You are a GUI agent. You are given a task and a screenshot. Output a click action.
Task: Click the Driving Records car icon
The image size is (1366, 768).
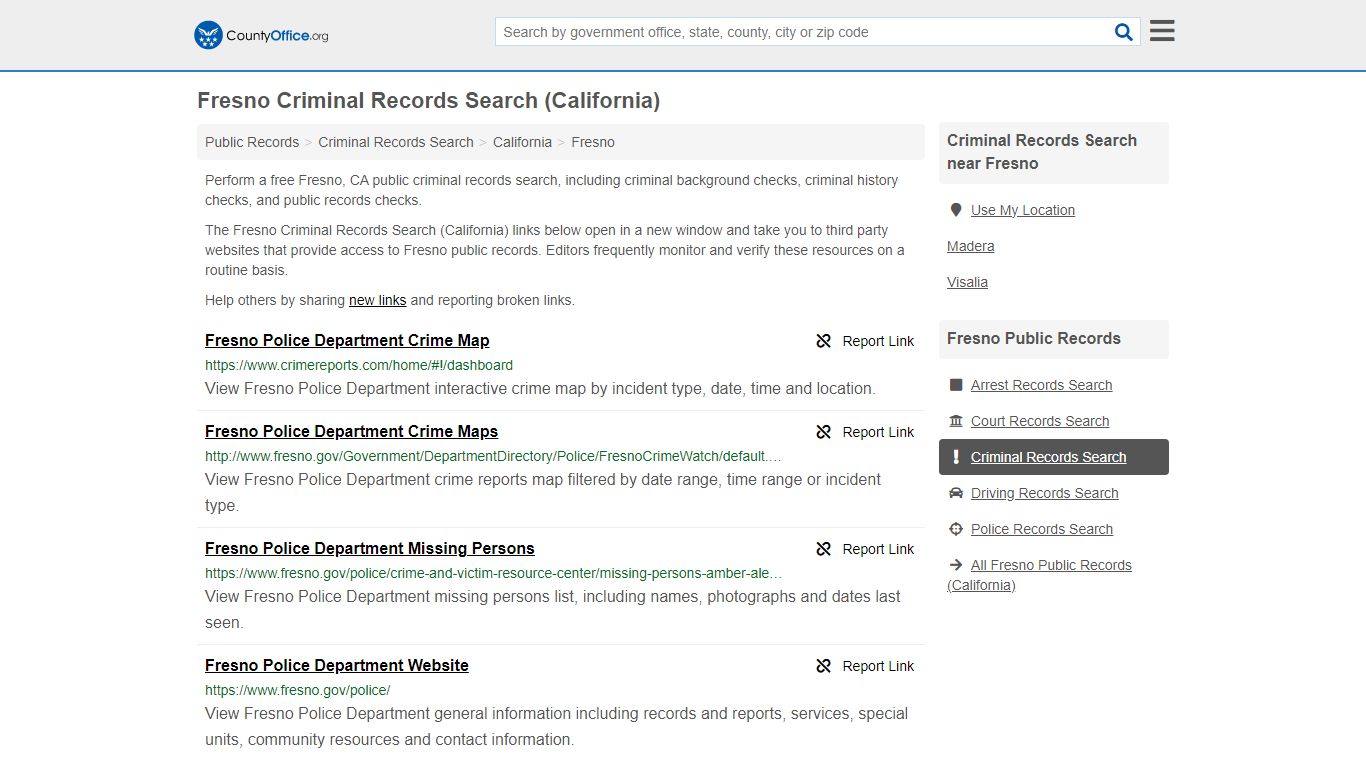click(956, 493)
